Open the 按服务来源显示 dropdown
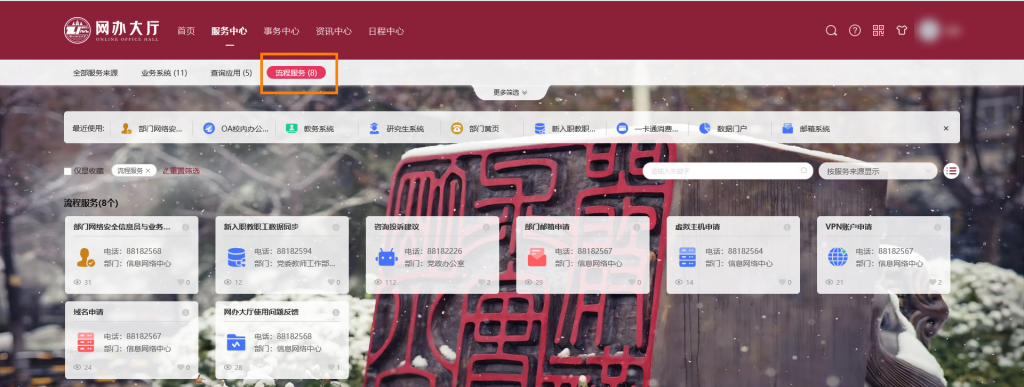1024x387 pixels. [878, 171]
